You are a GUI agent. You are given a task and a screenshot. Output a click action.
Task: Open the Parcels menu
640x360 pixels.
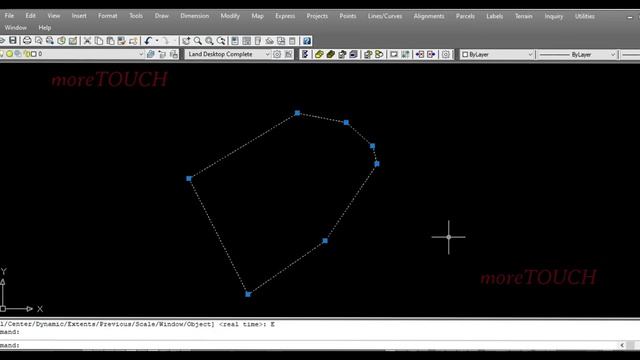click(465, 16)
